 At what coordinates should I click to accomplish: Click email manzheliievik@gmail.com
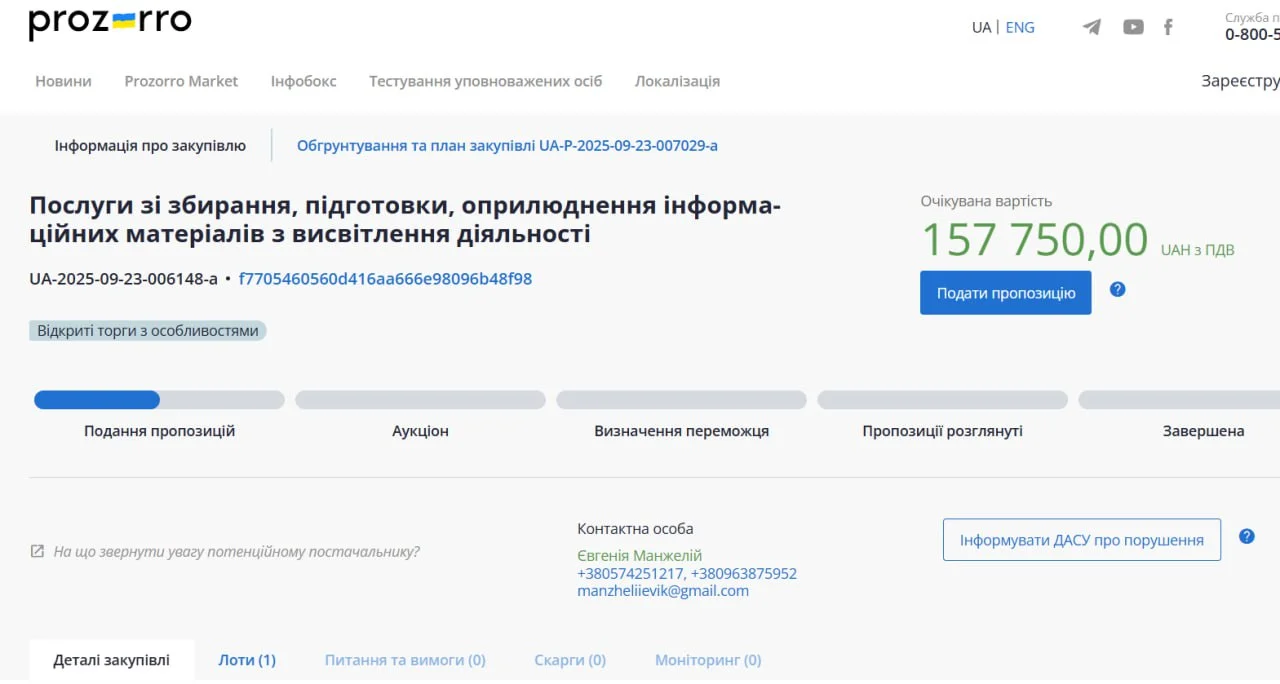[x=662, y=591]
